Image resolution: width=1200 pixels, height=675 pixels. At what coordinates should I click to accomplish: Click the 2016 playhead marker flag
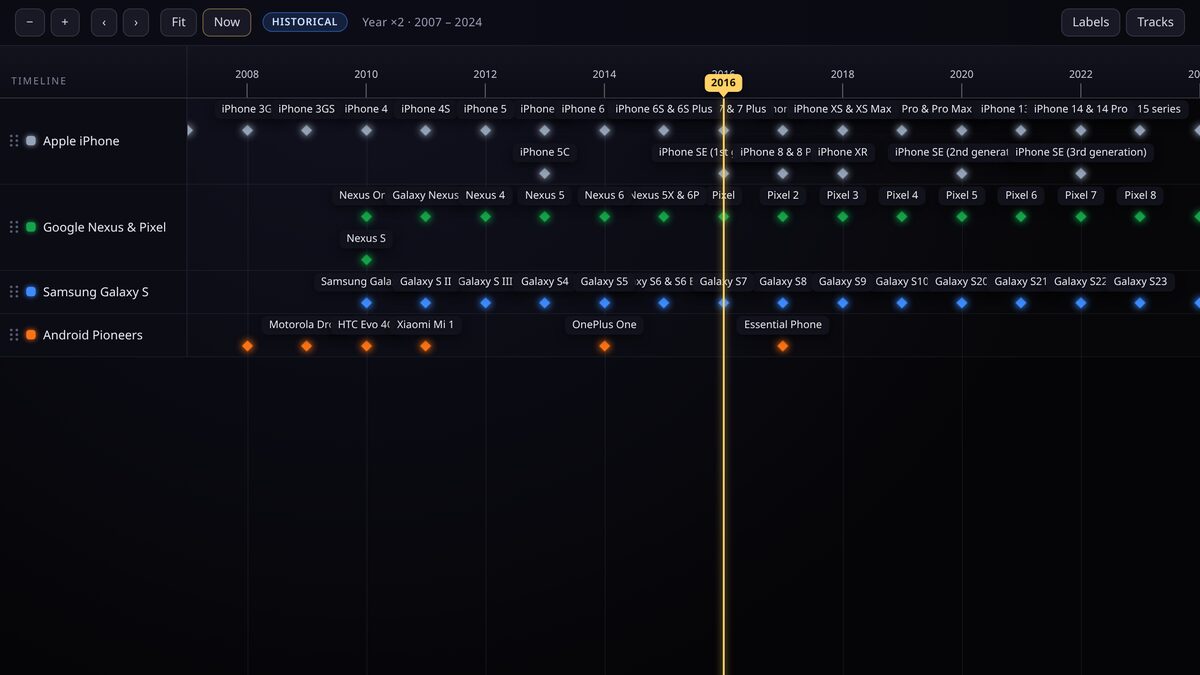point(723,83)
